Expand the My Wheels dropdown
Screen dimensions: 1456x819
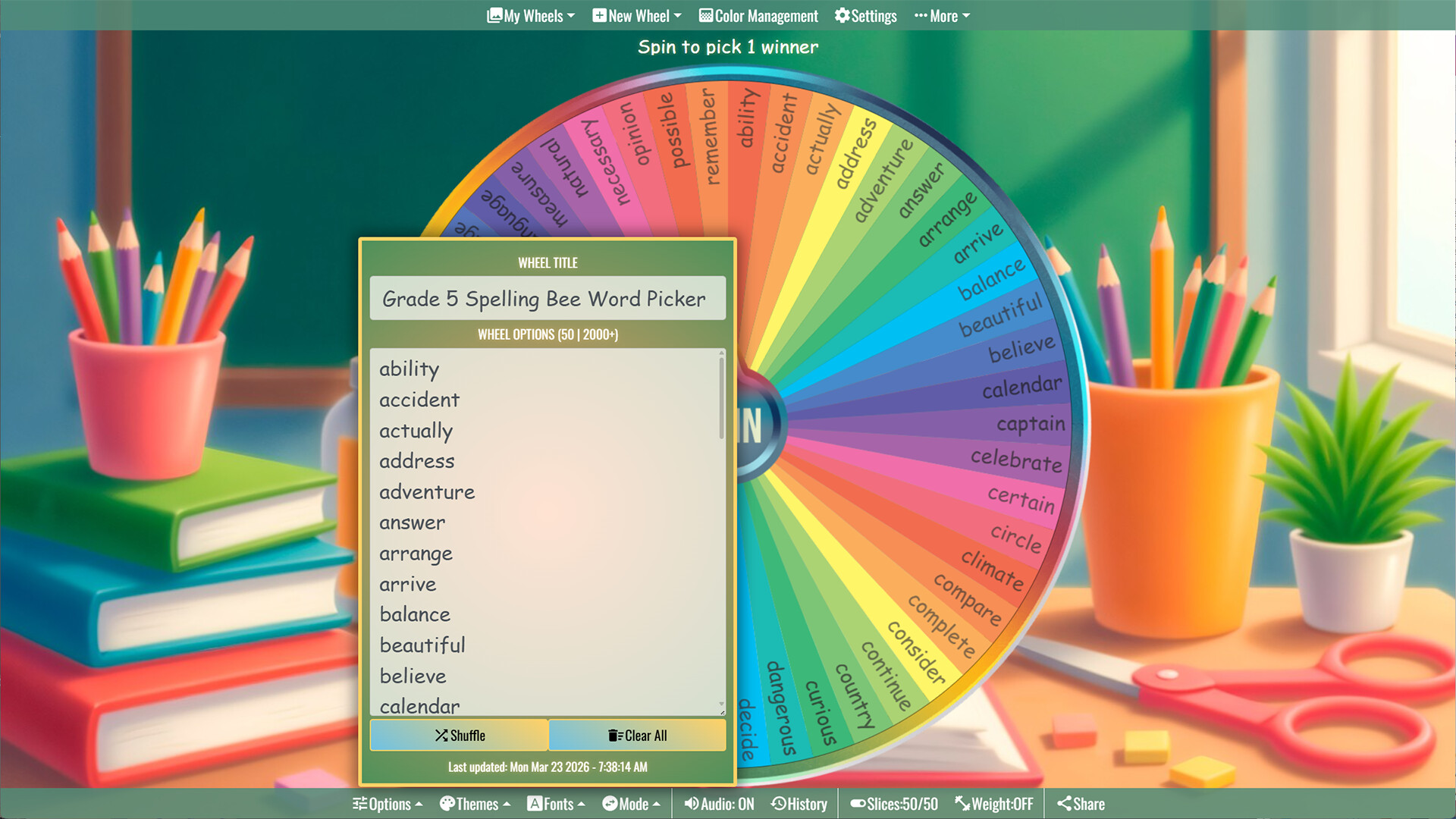pos(529,15)
